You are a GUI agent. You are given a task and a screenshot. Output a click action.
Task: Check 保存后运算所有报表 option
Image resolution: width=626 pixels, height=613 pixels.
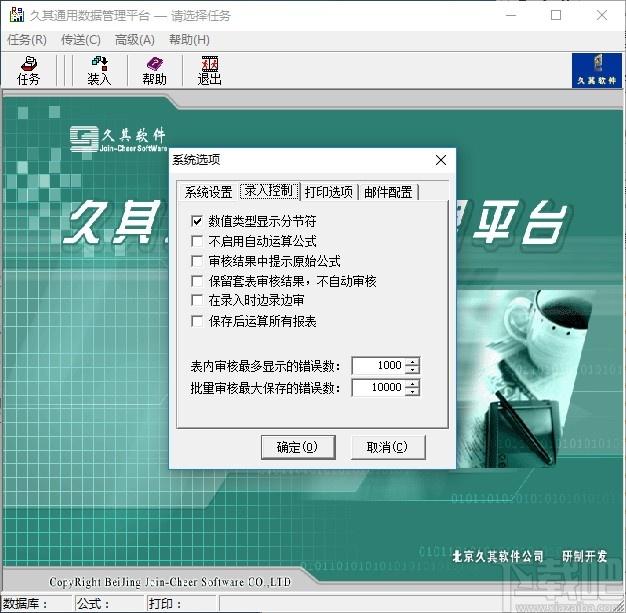(x=197, y=321)
